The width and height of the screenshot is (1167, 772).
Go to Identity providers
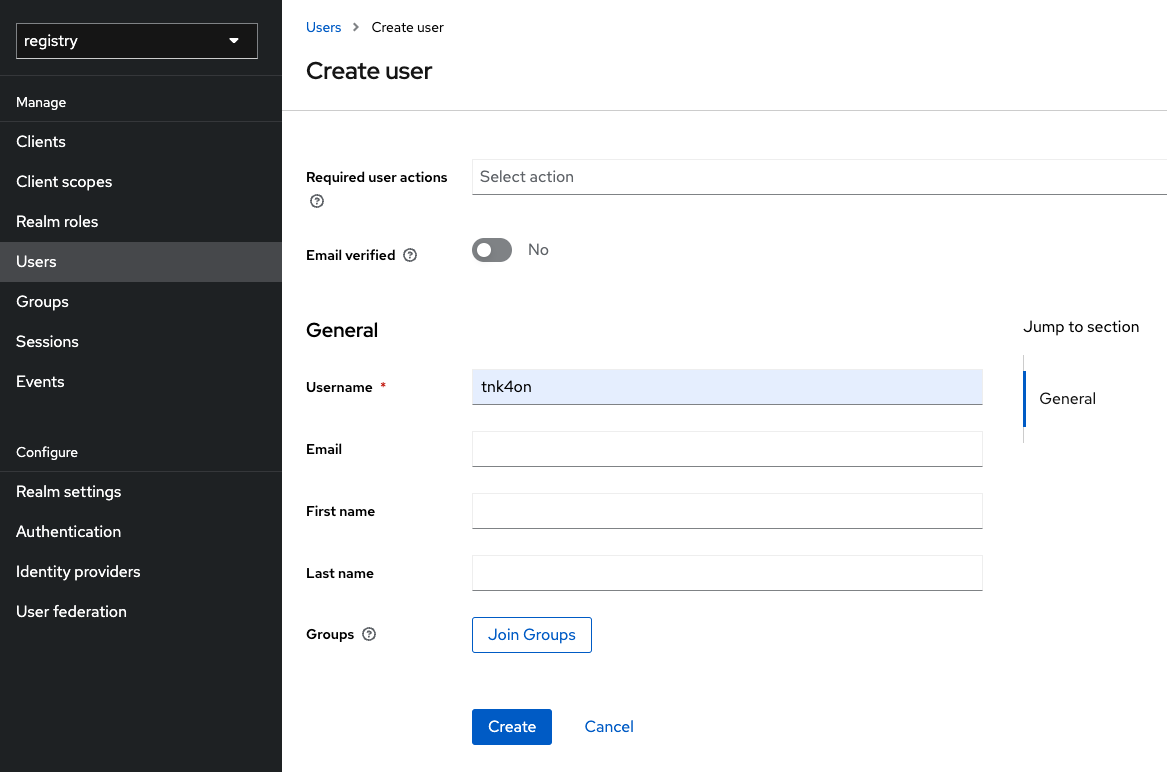point(77,571)
